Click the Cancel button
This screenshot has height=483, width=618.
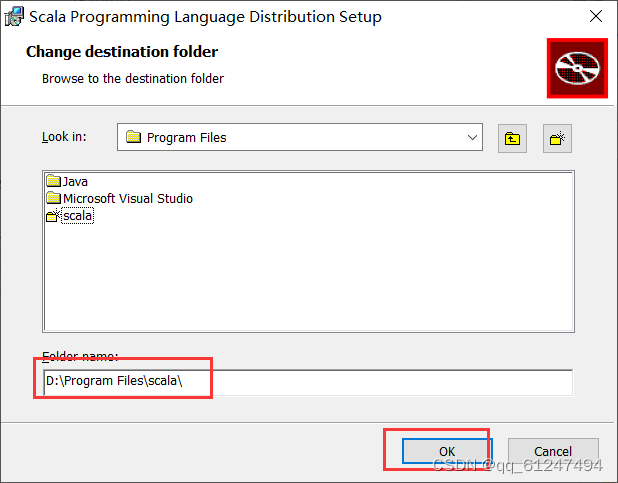553,451
